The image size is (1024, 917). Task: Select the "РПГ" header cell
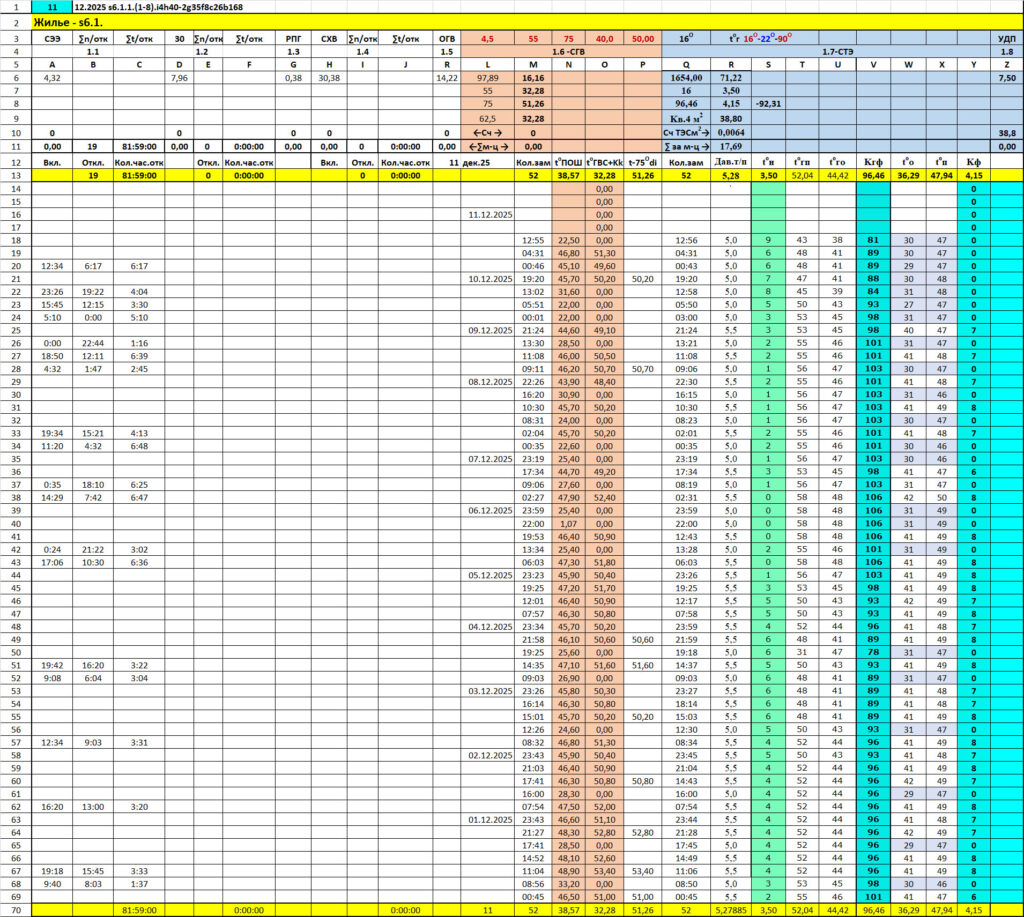tap(293, 38)
